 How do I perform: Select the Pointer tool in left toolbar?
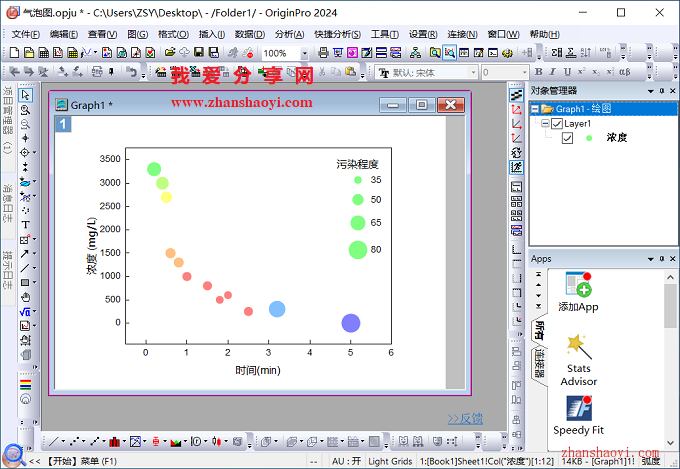click(25, 95)
